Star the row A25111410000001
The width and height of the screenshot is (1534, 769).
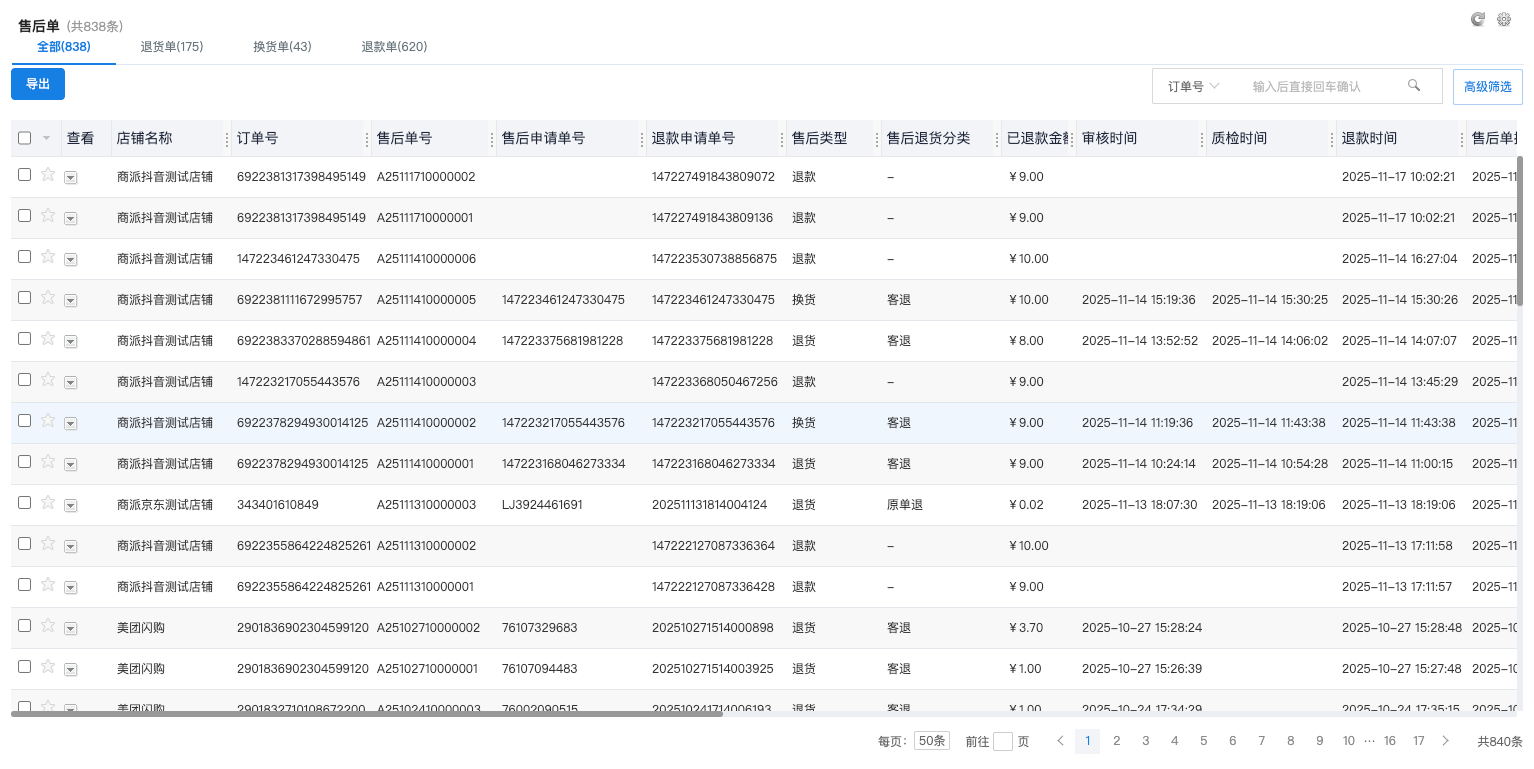pyautogui.click(x=47, y=461)
